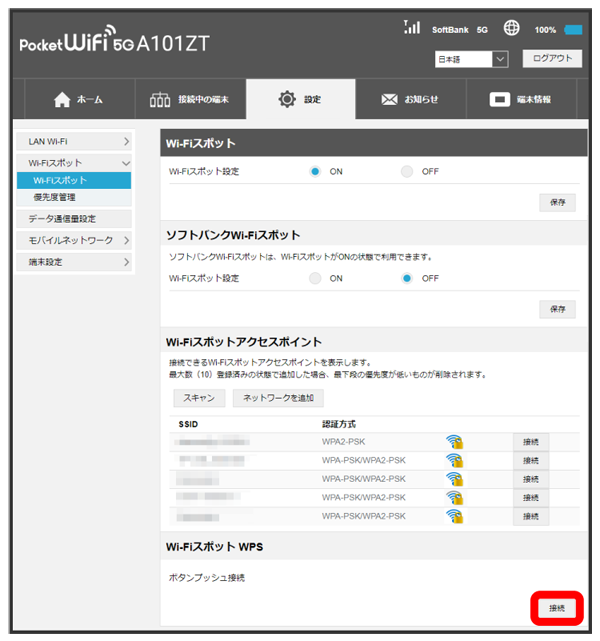Click the Wi-Fi signal icon in last SSID row
This screenshot has width=600, height=641.
pos(454,516)
